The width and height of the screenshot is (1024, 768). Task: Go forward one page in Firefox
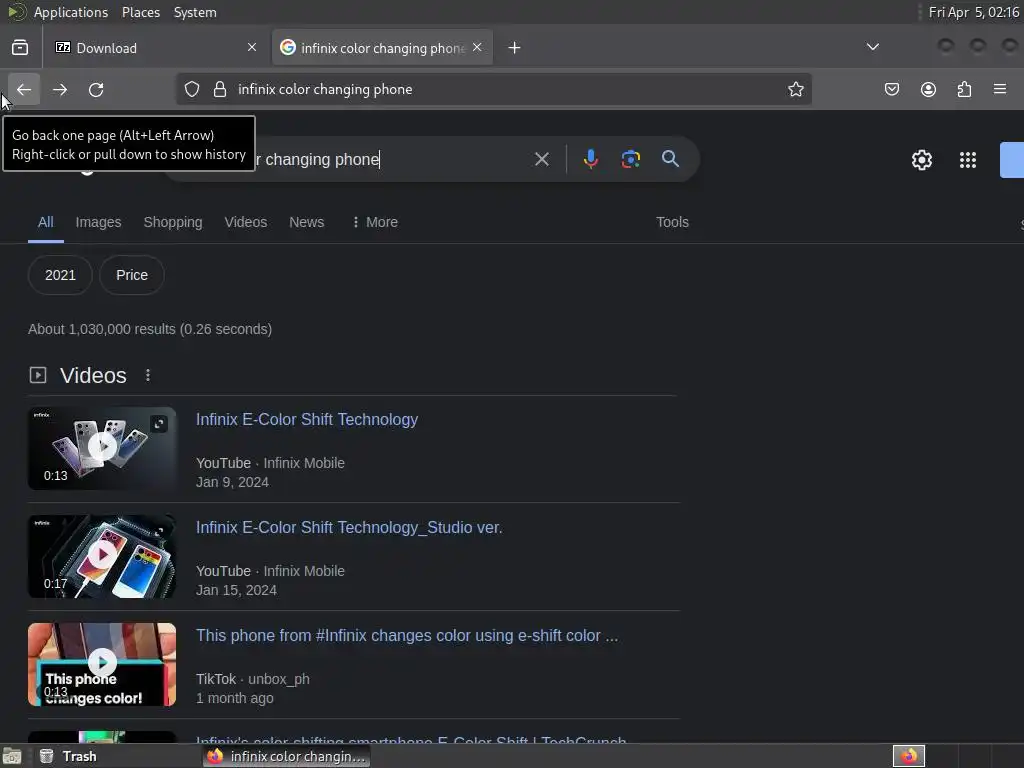60,89
